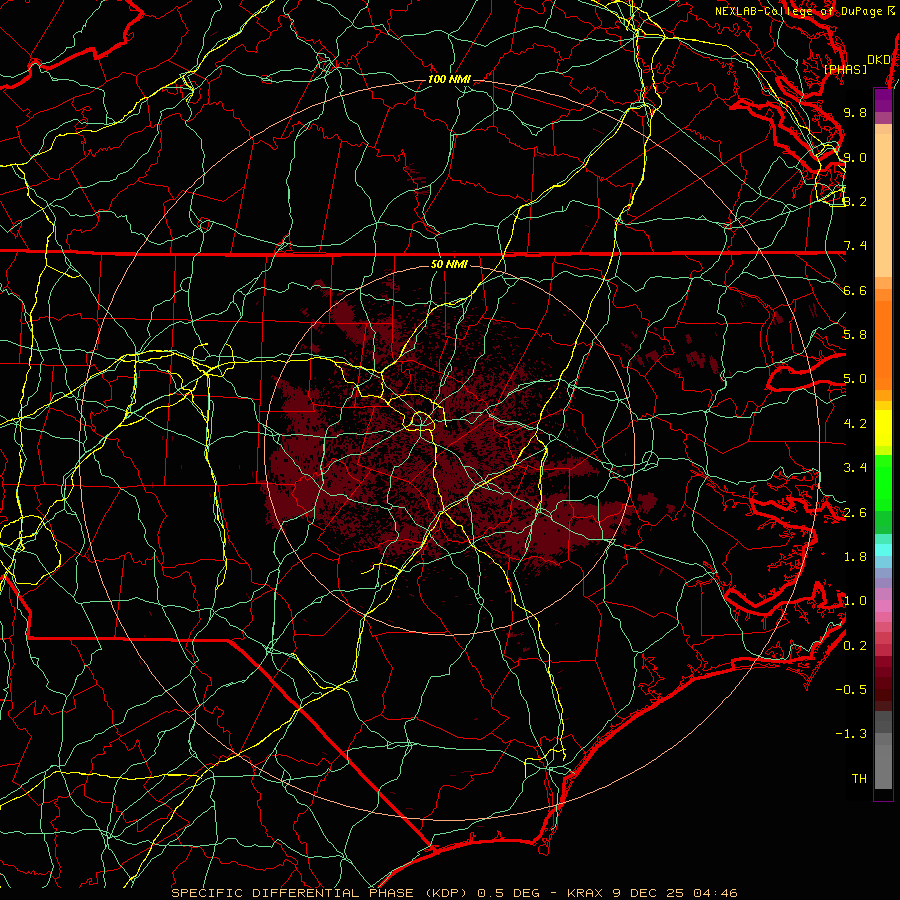Viewport: 900px width, 900px height.
Task: Click the 6.6 value on color scale
Action: [x=855, y=290]
